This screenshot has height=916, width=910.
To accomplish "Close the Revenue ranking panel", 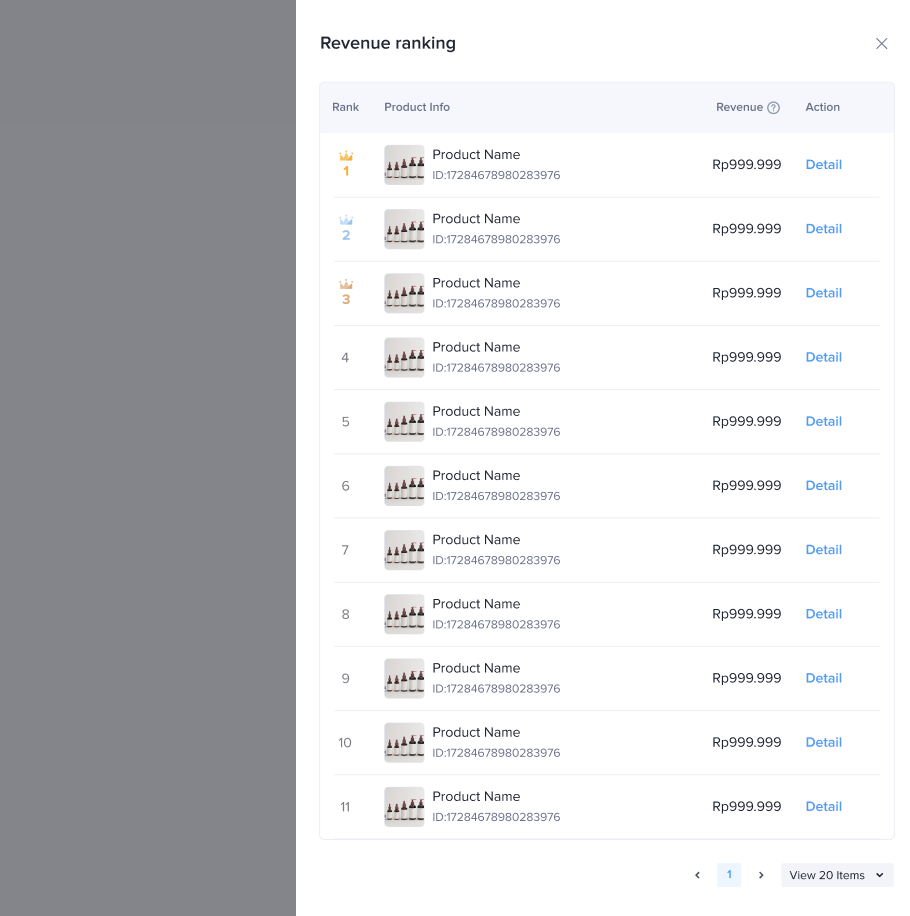I will pyautogui.click(x=881, y=44).
